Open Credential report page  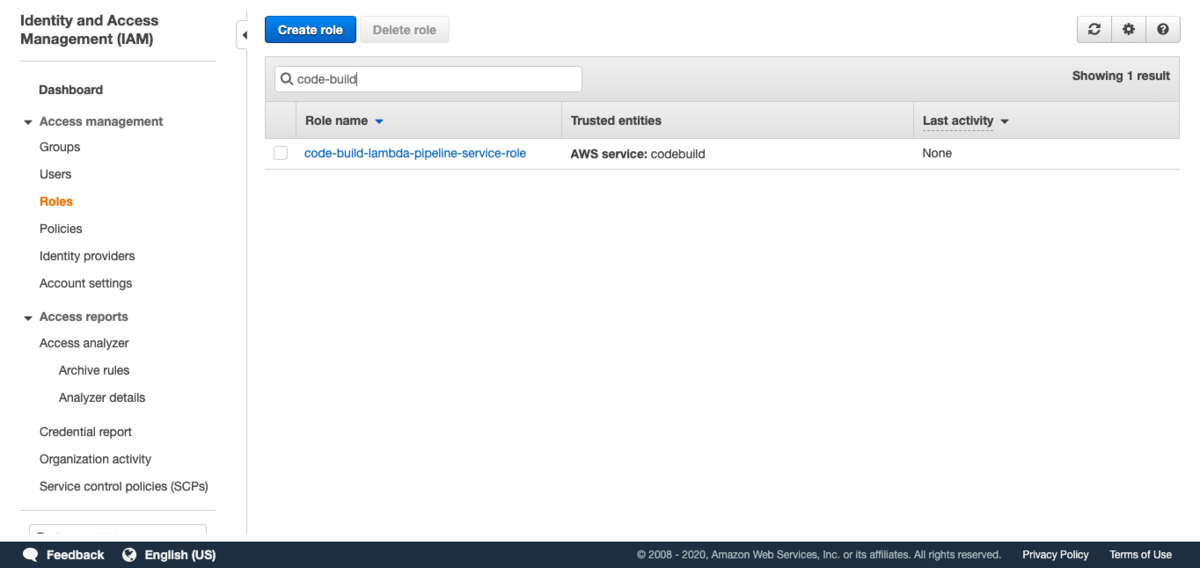pos(86,432)
